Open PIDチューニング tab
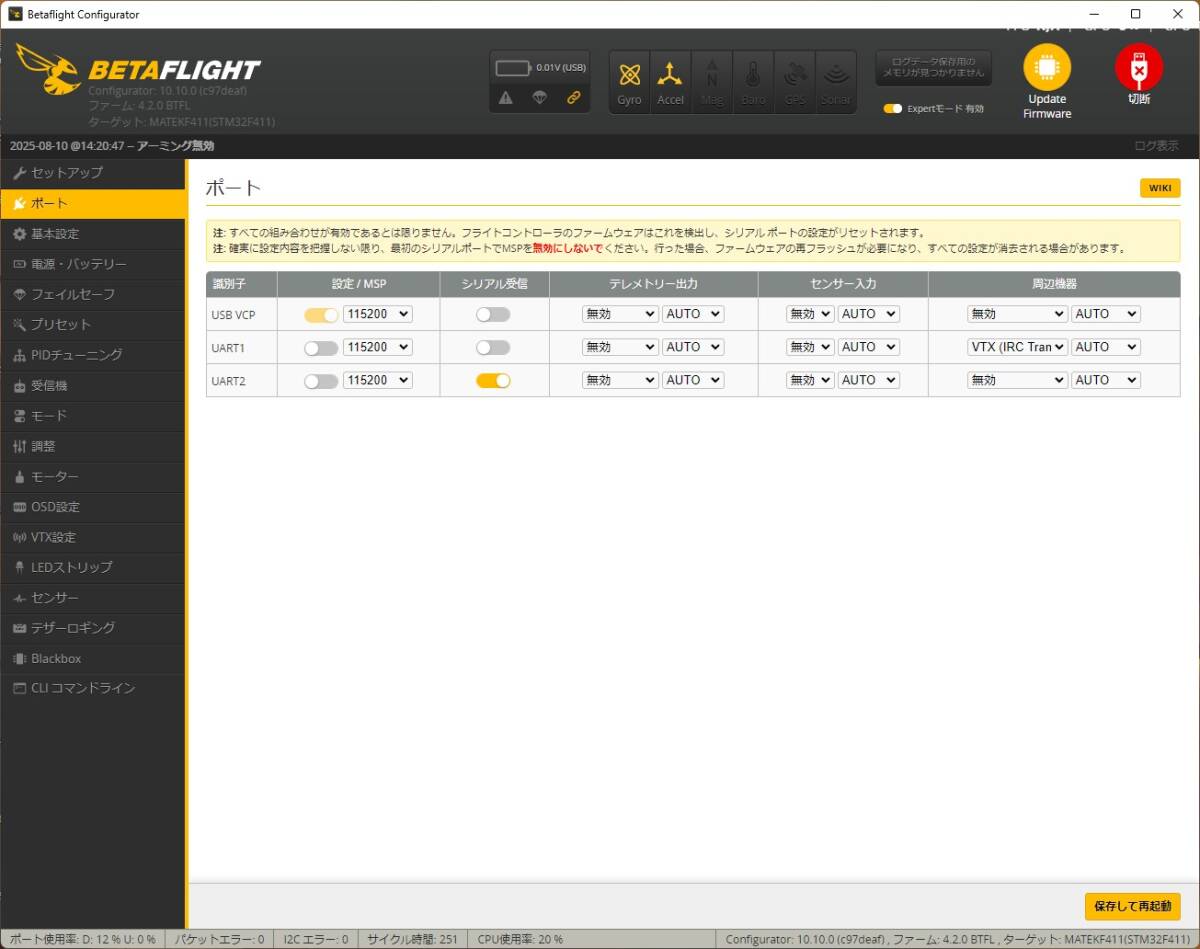 coord(93,355)
